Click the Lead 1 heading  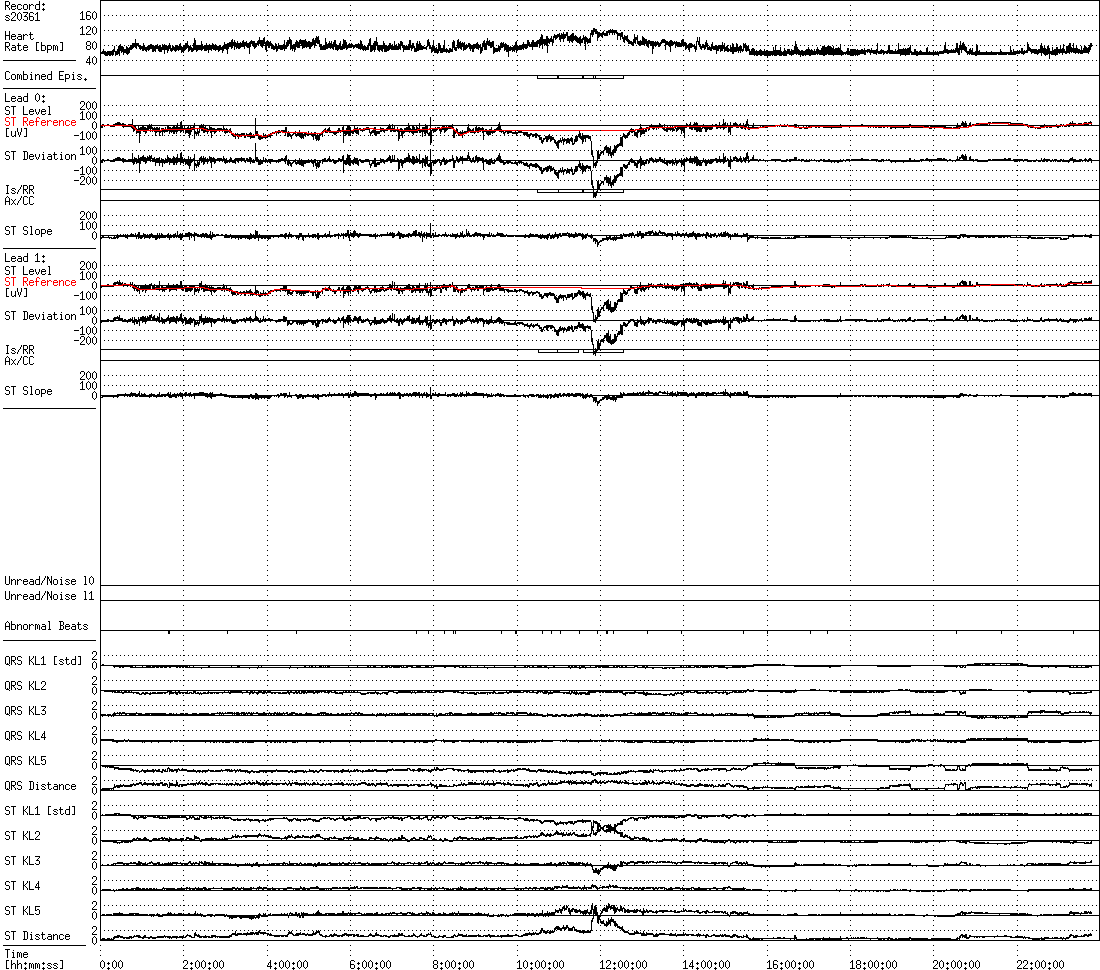[x=25, y=258]
